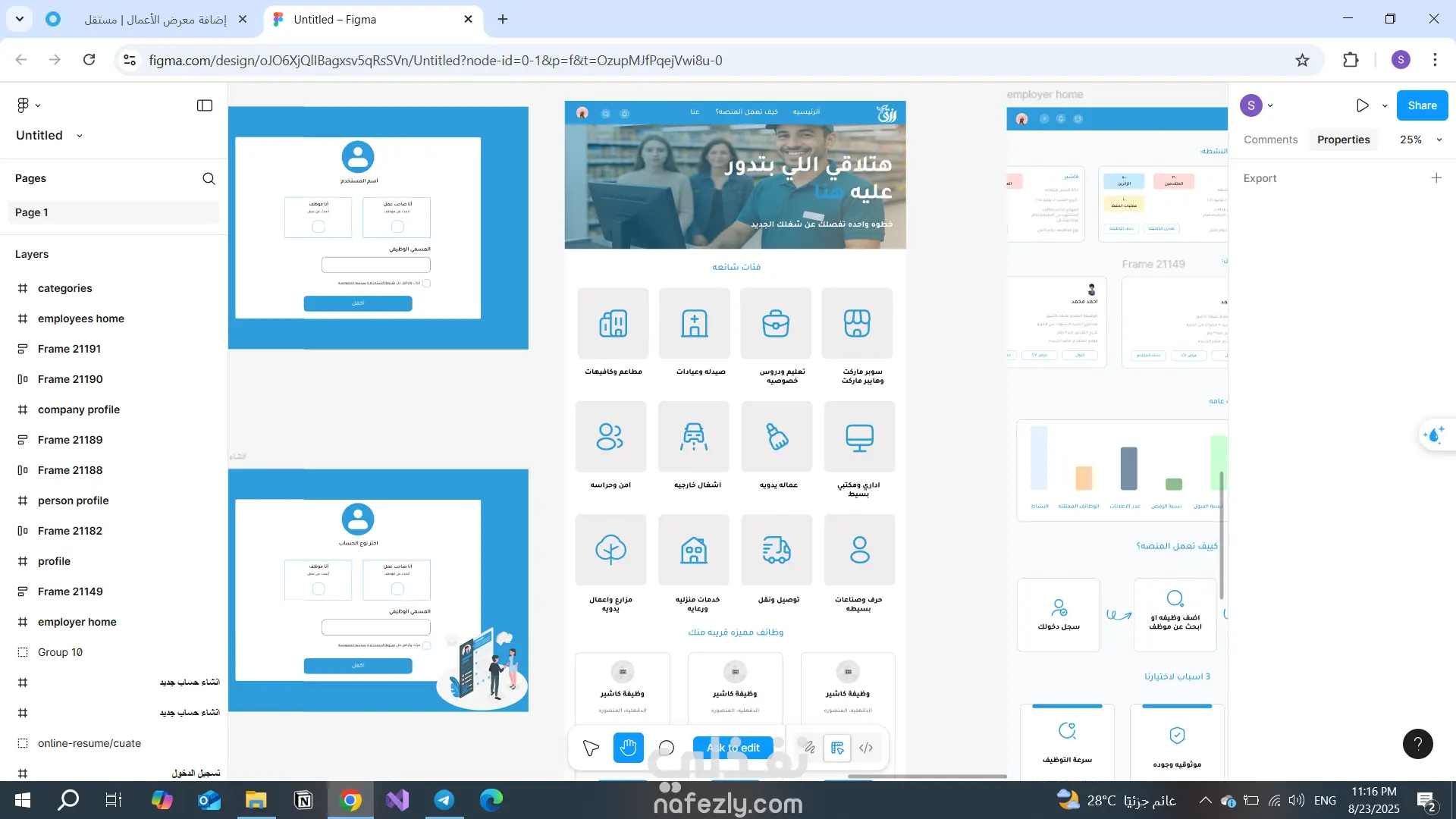This screenshot has width=1456, height=819.
Task: Search pages with magnifier icon
Action: pos(209,178)
